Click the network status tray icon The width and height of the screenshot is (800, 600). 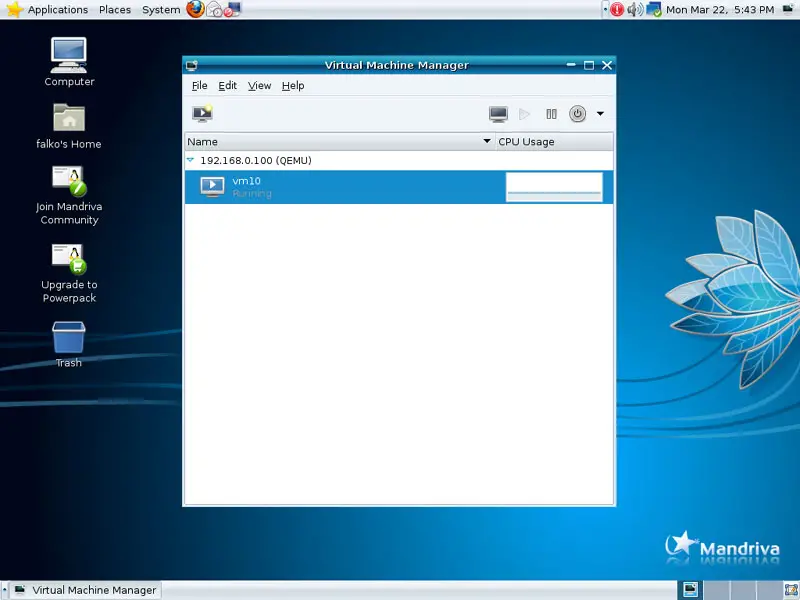654,10
